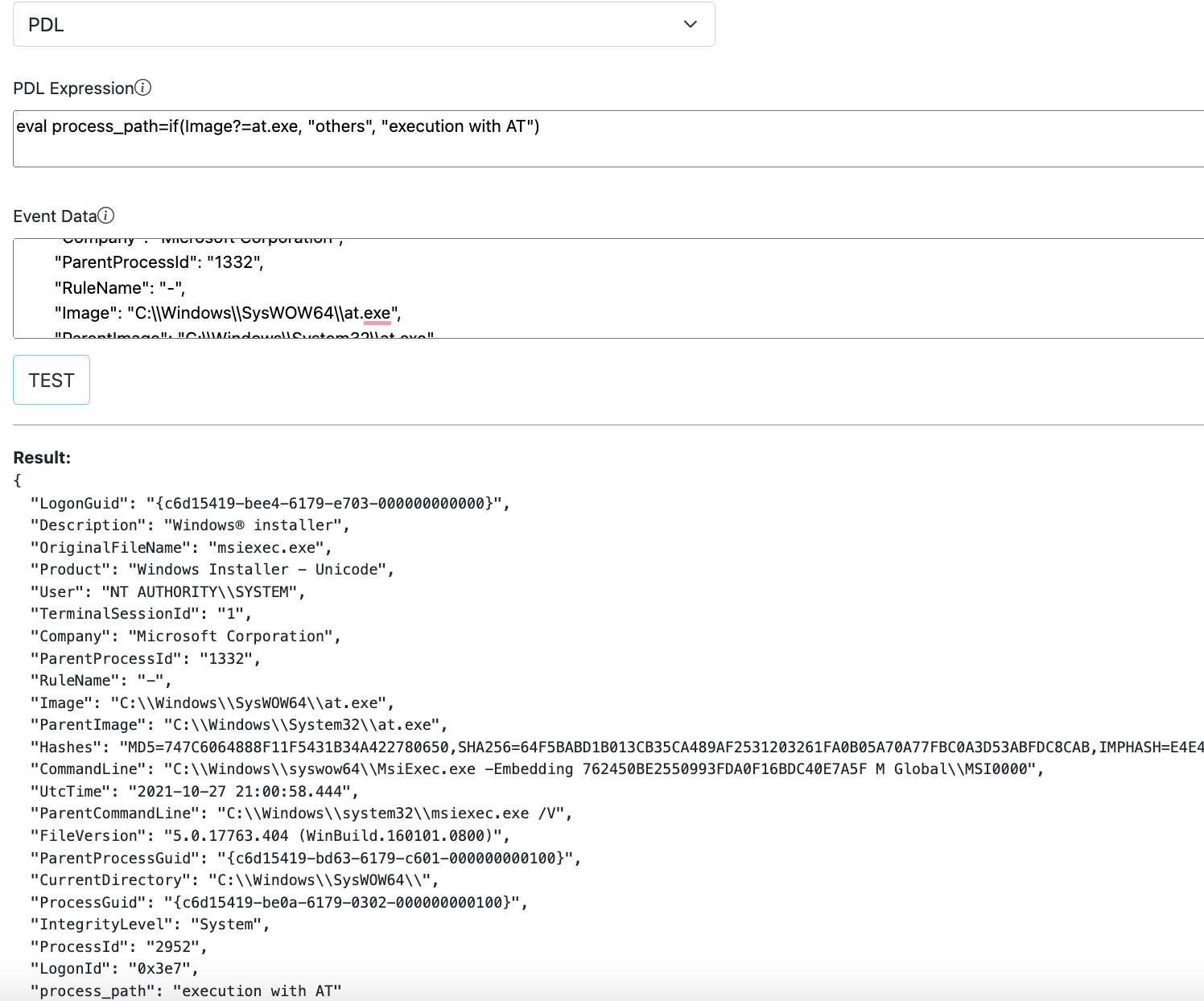
Task: Click the underlined "exe" word in Event Data
Action: click(377, 313)
